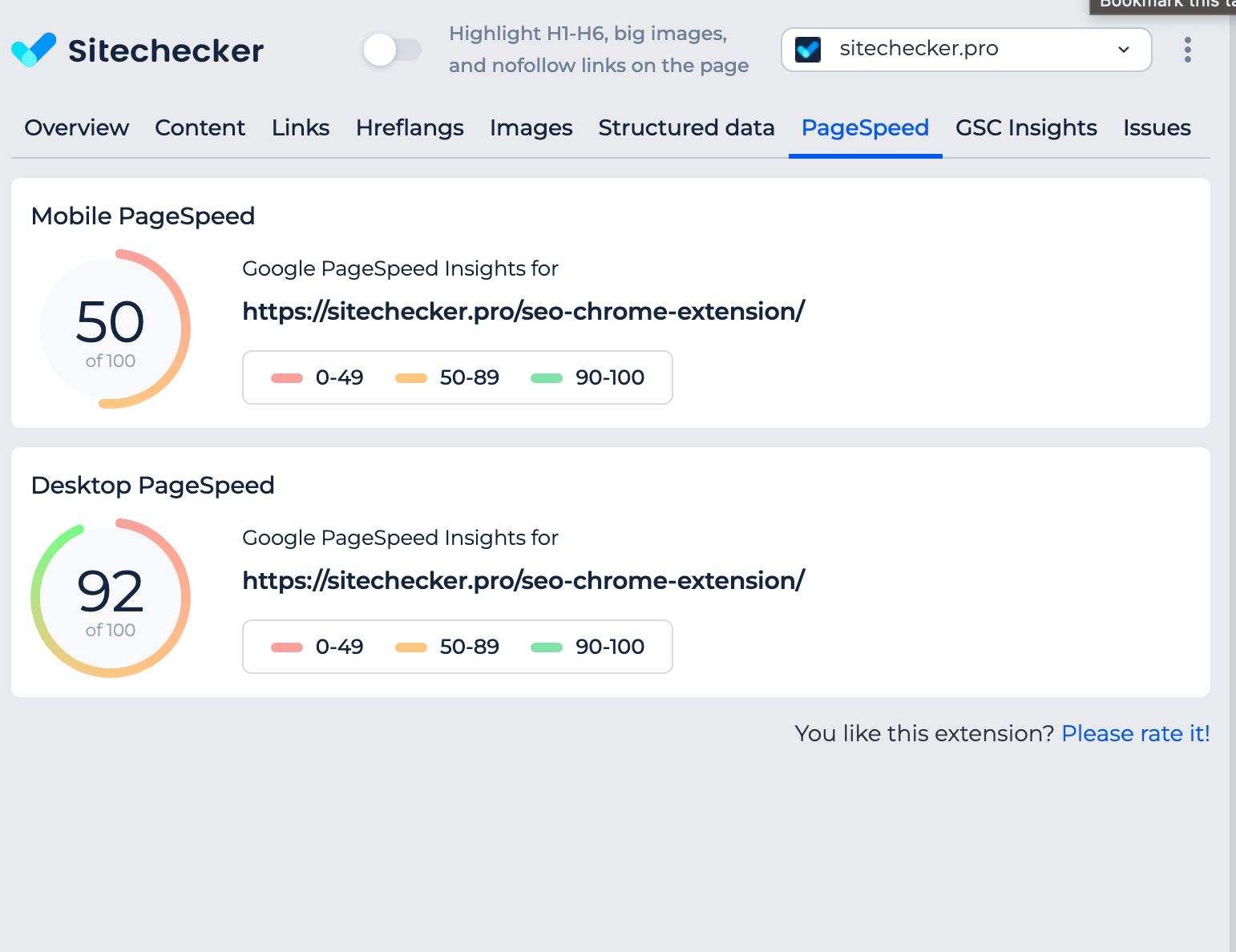Open the Content tab
Viewport: 1236px width, 952px height.
200,128
